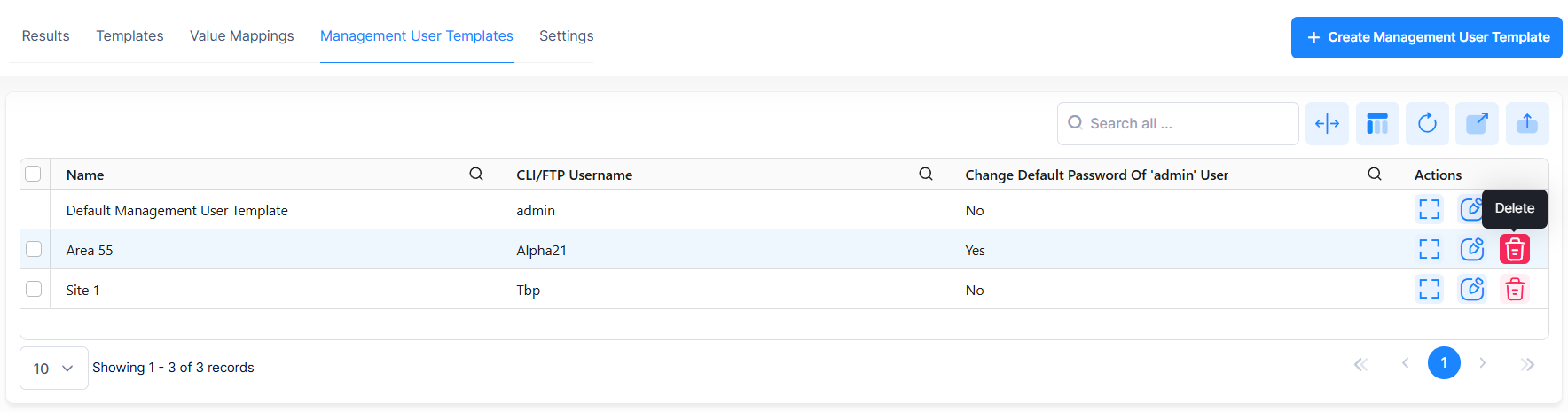Open the Settings tab

click(566, 36)
